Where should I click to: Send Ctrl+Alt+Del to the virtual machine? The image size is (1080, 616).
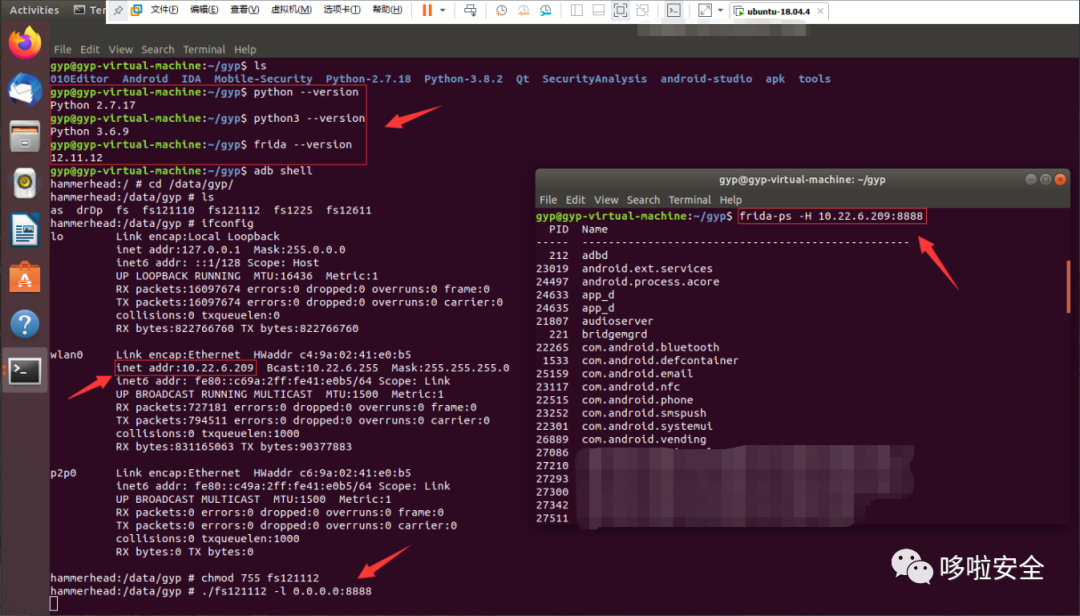(x=470, y=10)
